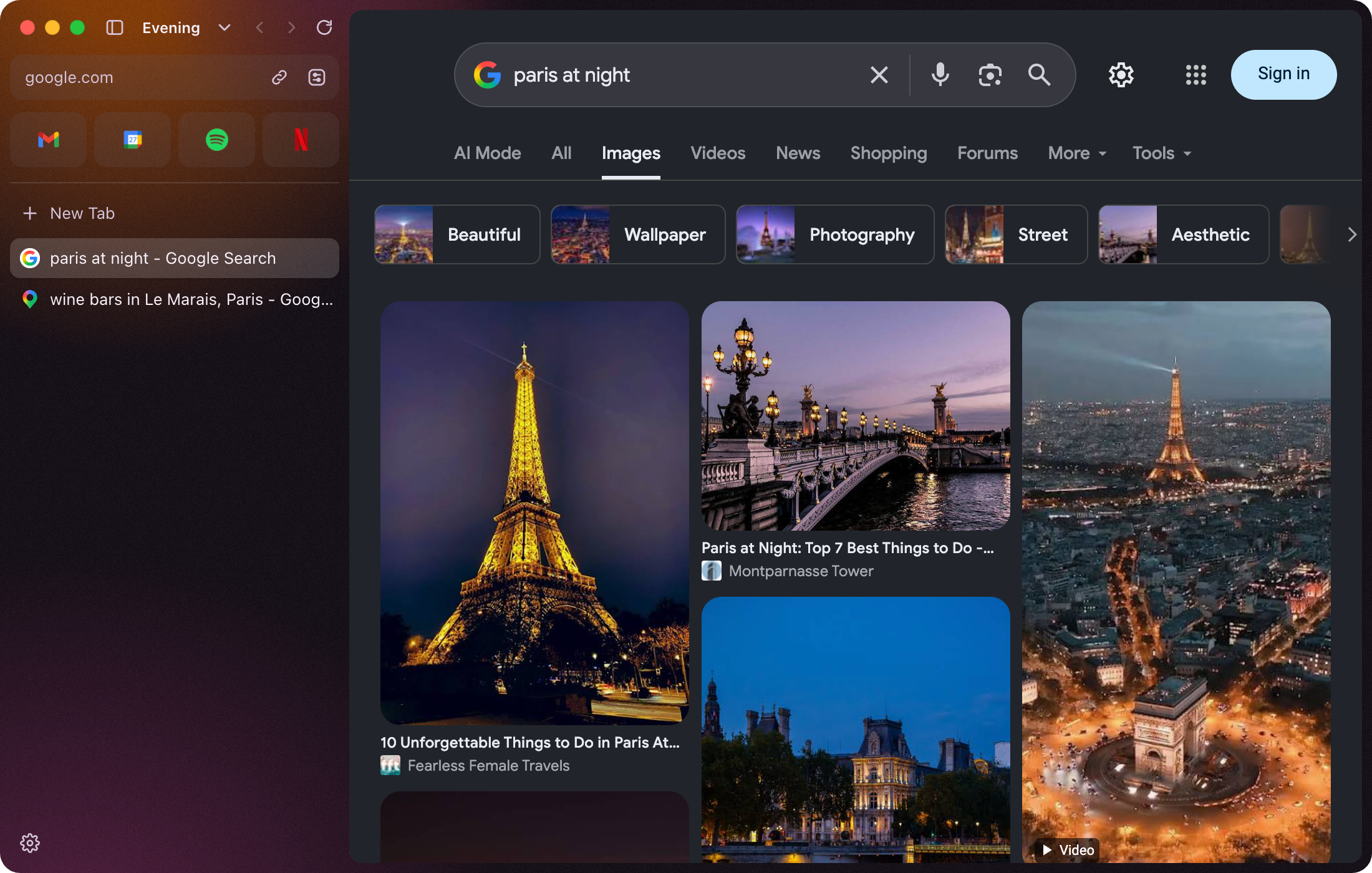Go forward with the right arrow

pyautogui.click(x=291, y=27)
